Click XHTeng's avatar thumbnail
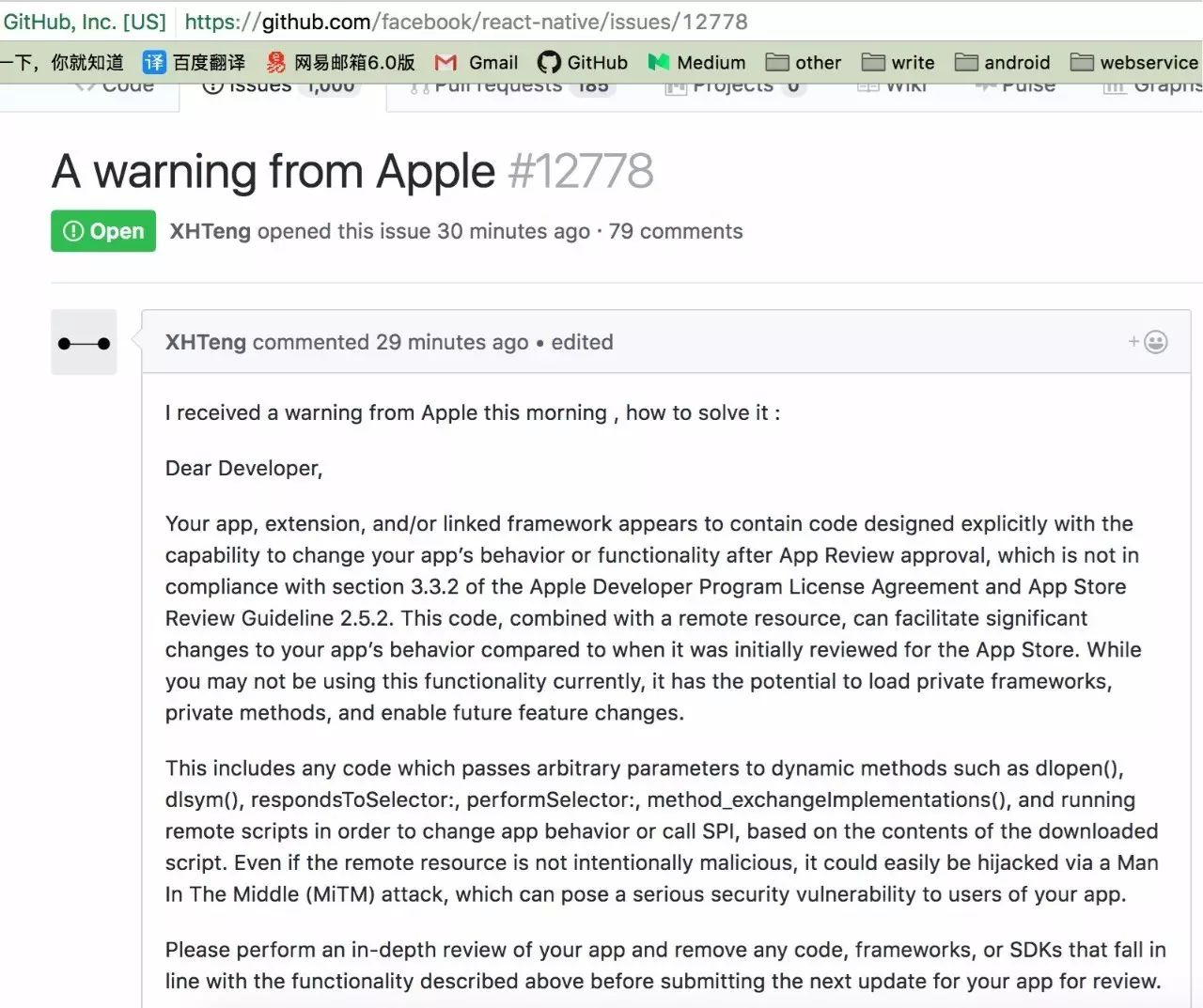Image resolution: width=1203 pixels, height=1008 pixels. tap(84, 342)
